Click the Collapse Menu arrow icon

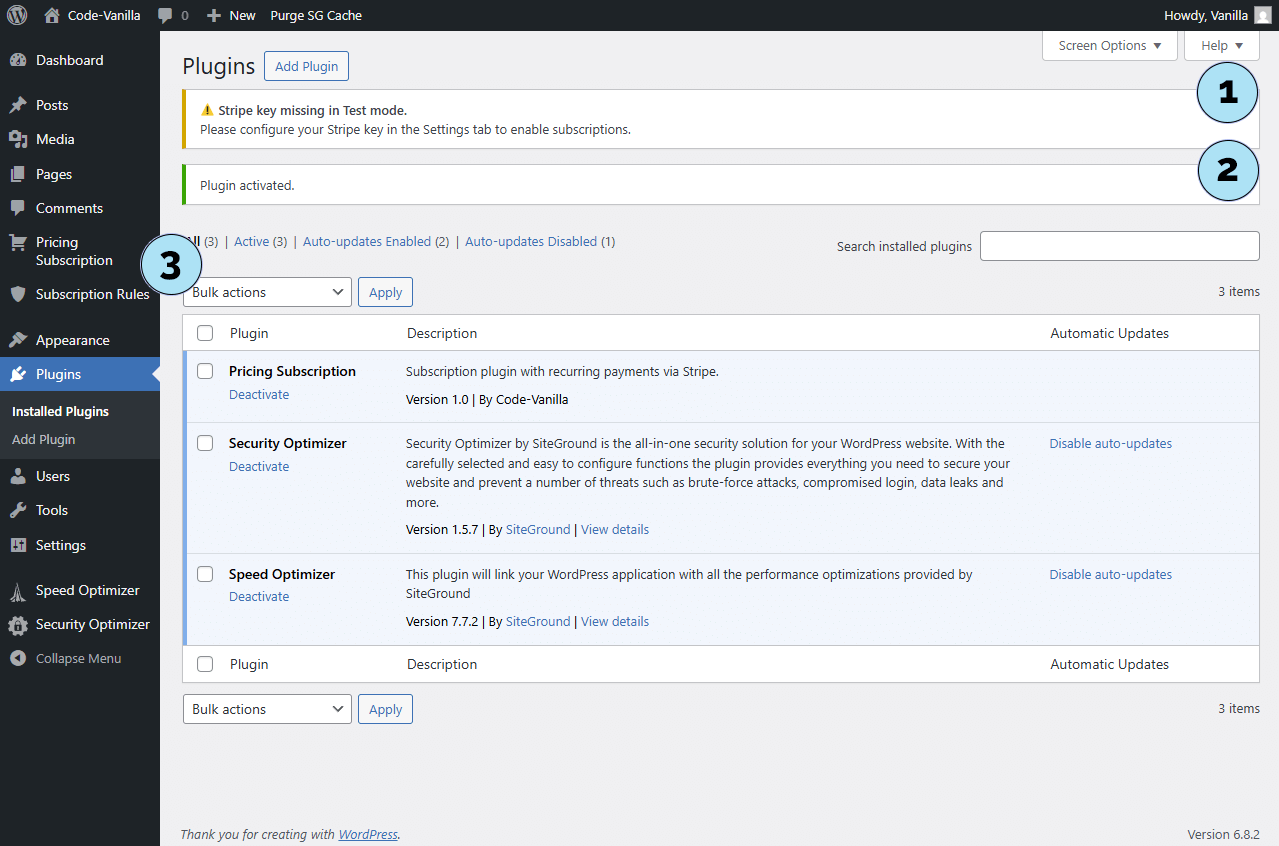click(x=17, y=659)
